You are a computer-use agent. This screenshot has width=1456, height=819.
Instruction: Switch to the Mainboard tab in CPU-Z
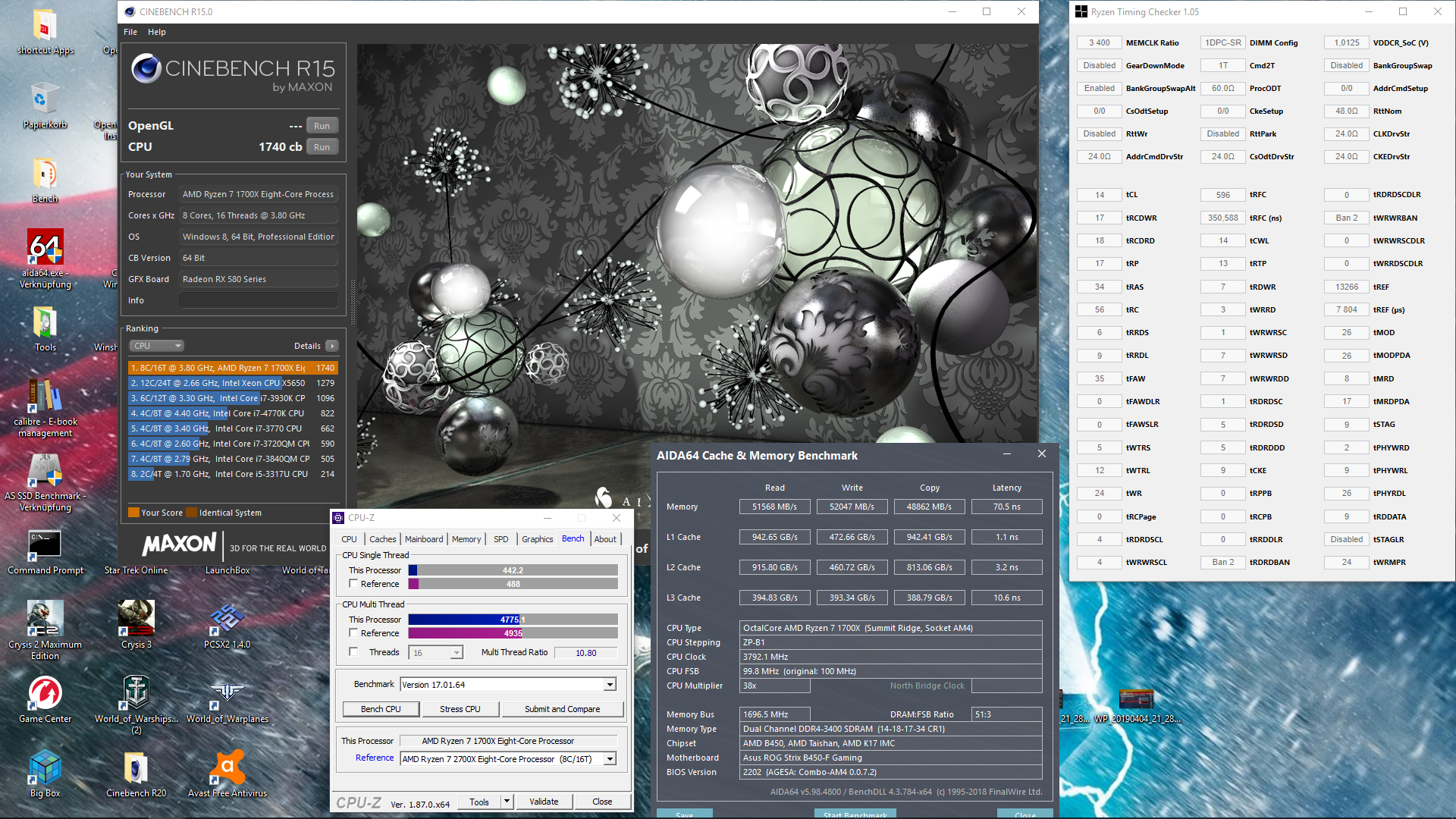423,539
